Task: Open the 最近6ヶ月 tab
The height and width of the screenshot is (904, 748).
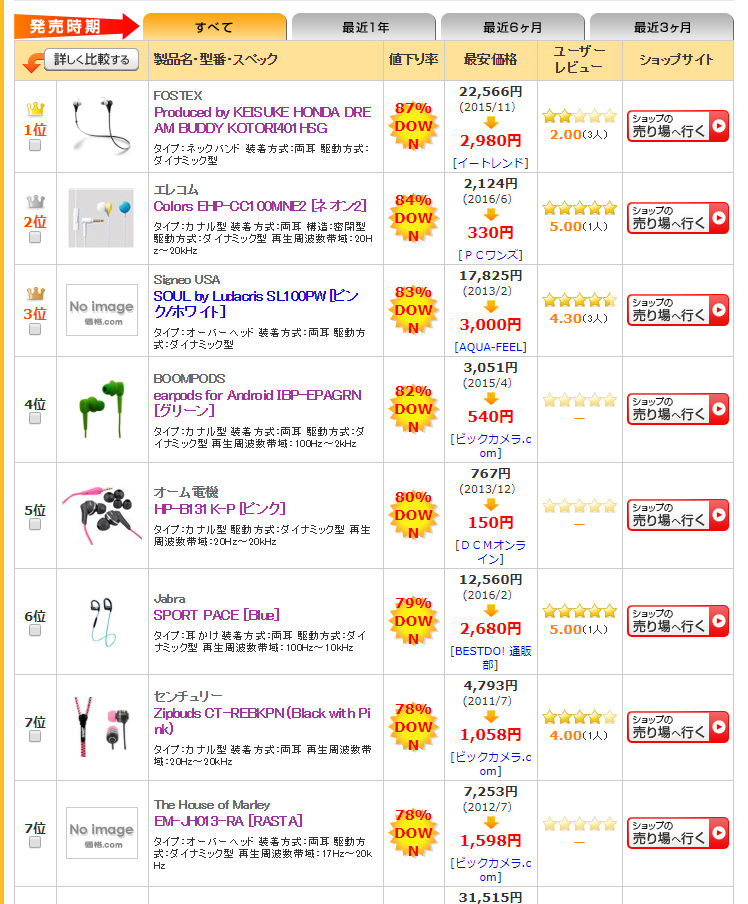Action: pos(512,27)
